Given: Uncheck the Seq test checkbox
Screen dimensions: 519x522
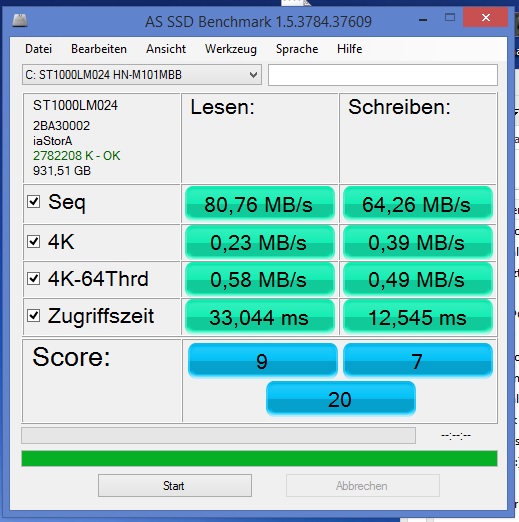Looking at the screenshot, I should click(34, 202).
